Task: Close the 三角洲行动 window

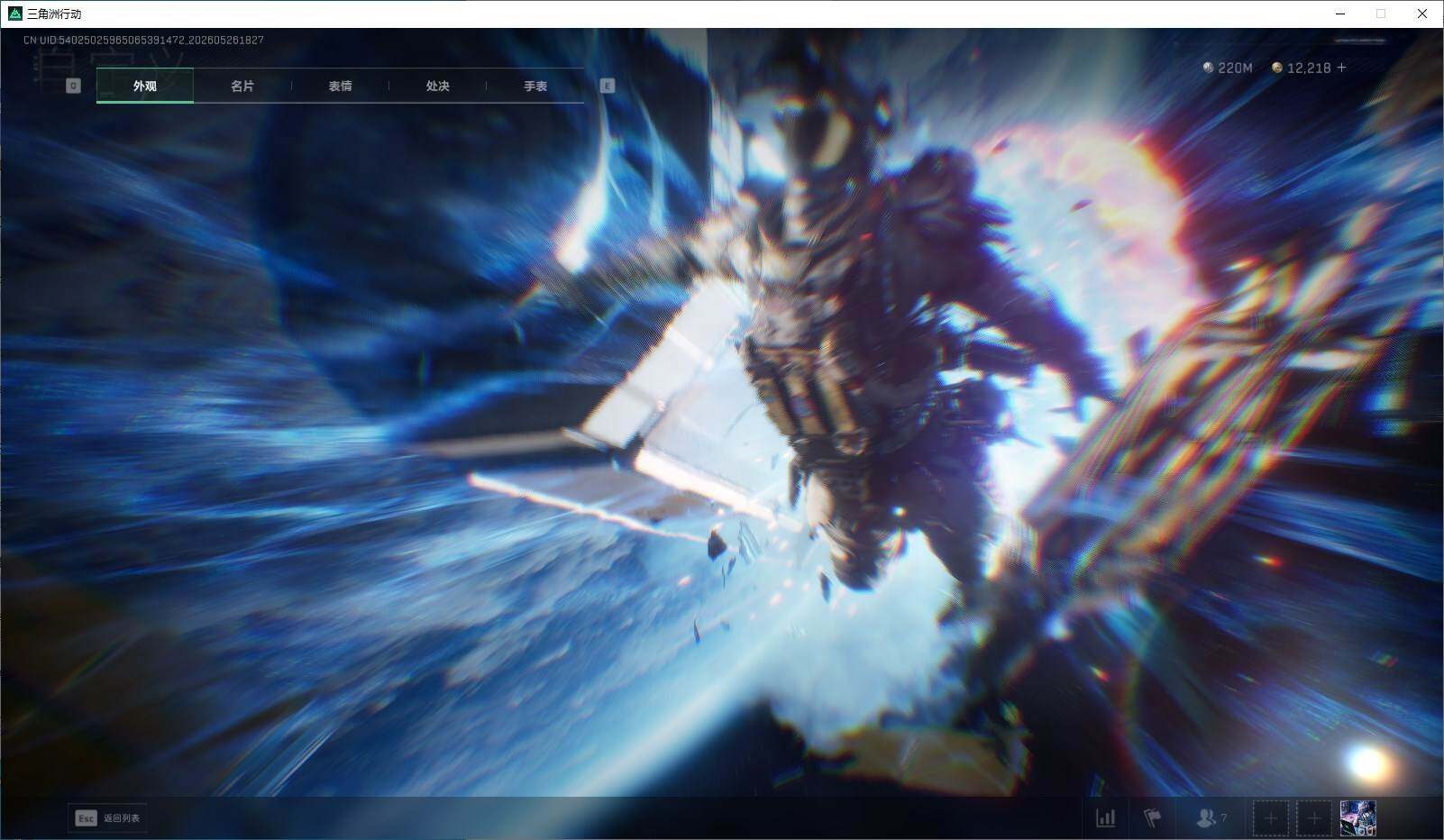Action: coord(1422,14)
